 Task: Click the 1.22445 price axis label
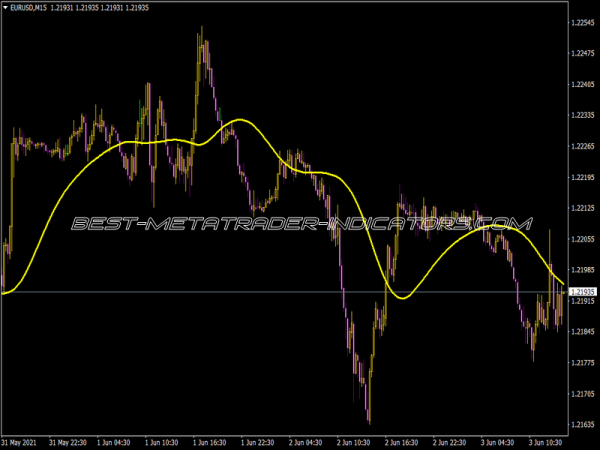pyautogui.click(x=581, y=85)
